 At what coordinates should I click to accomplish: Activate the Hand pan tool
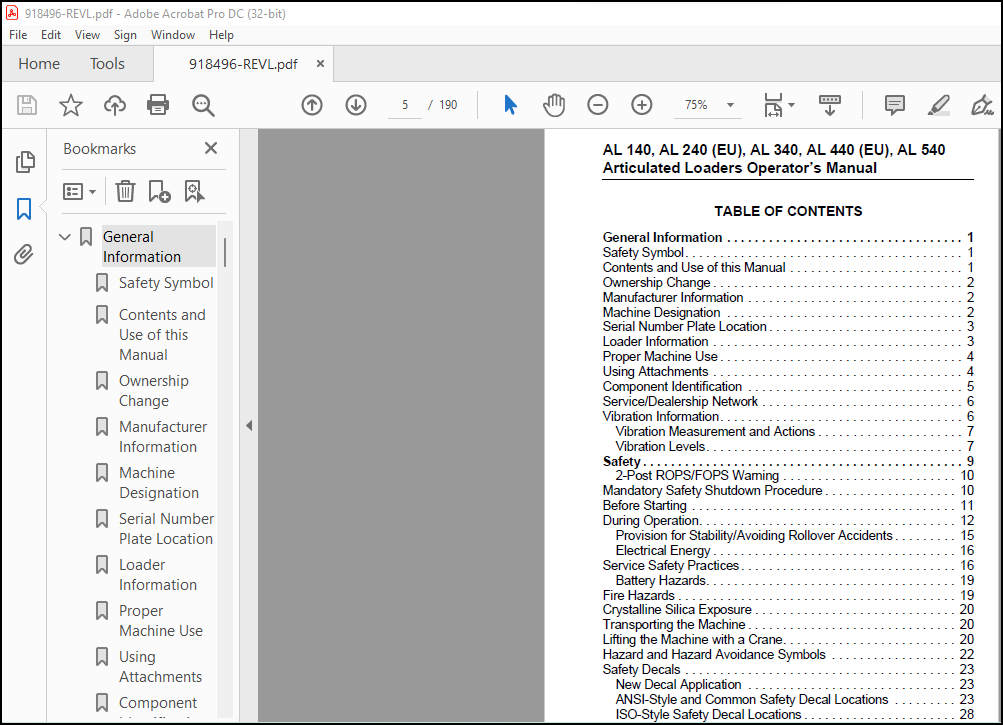tap(553, 105)
